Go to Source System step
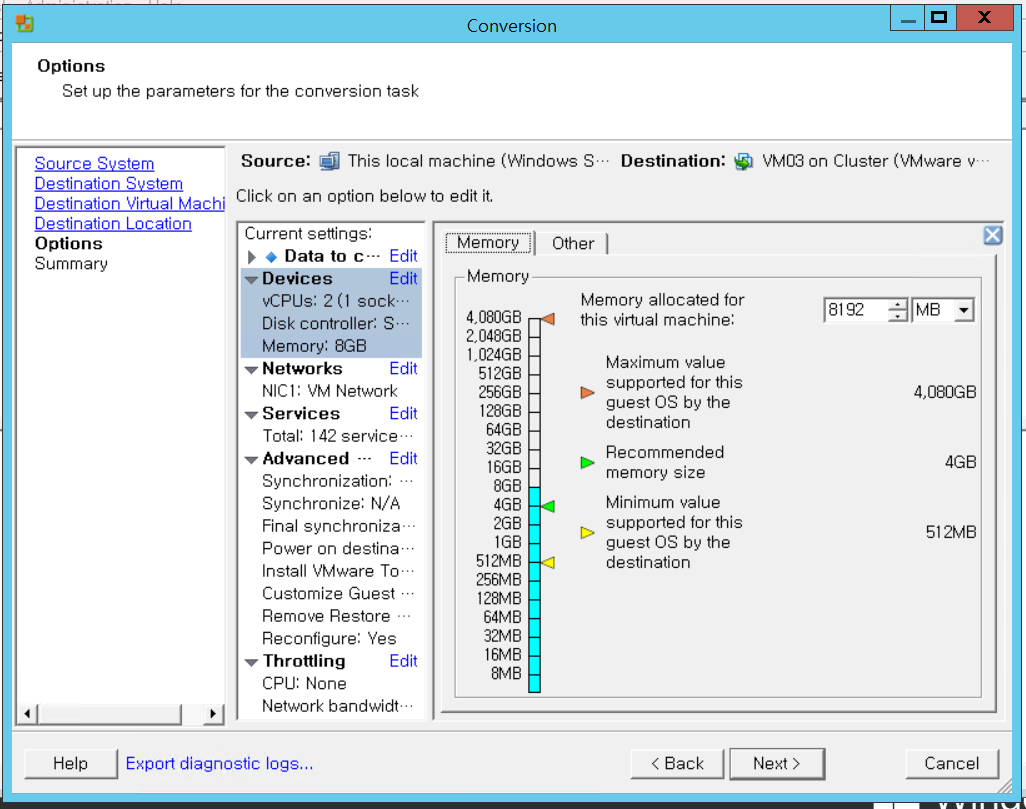1026x809 pixels. pos(94,164)
